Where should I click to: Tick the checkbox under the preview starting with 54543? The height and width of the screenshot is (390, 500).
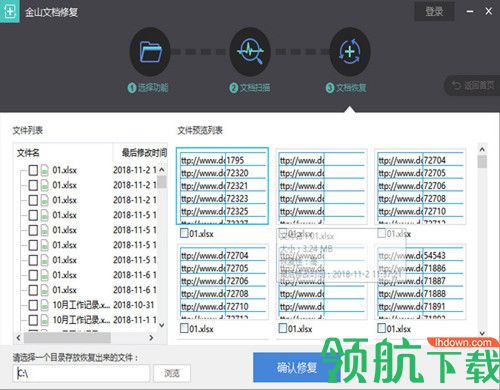point(382,328)
